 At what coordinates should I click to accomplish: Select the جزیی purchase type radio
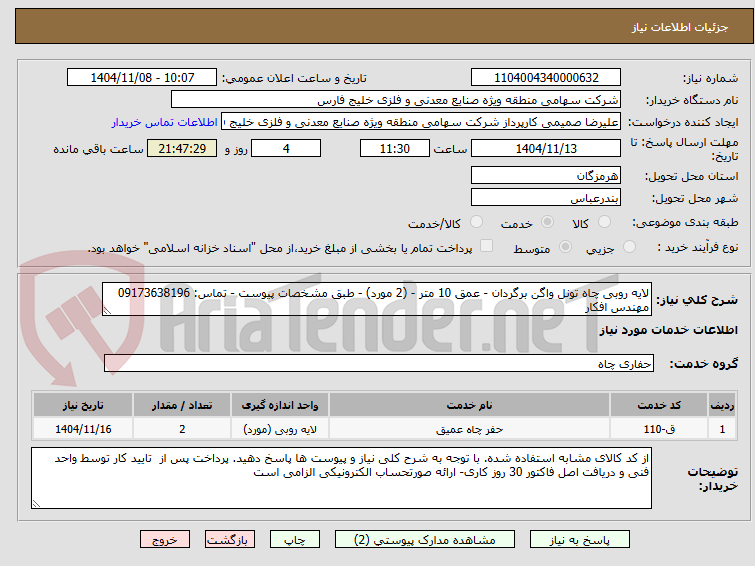(x=629, y=247)
